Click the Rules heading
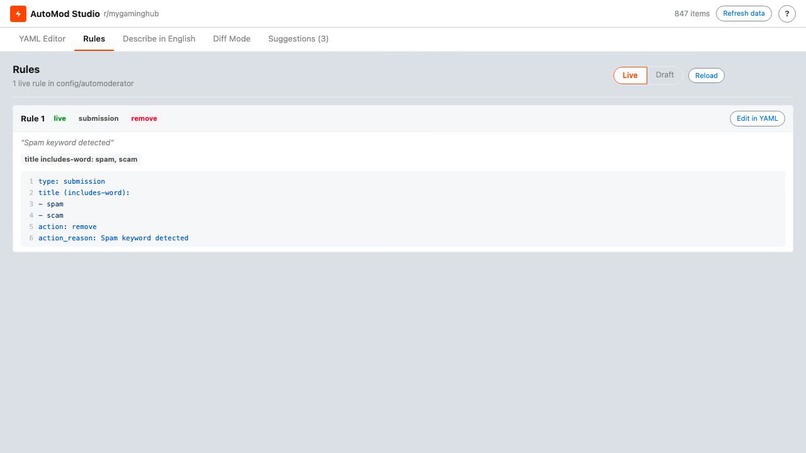Image resolution: width=806 pixels, height=453 pixels. [26, 69]
